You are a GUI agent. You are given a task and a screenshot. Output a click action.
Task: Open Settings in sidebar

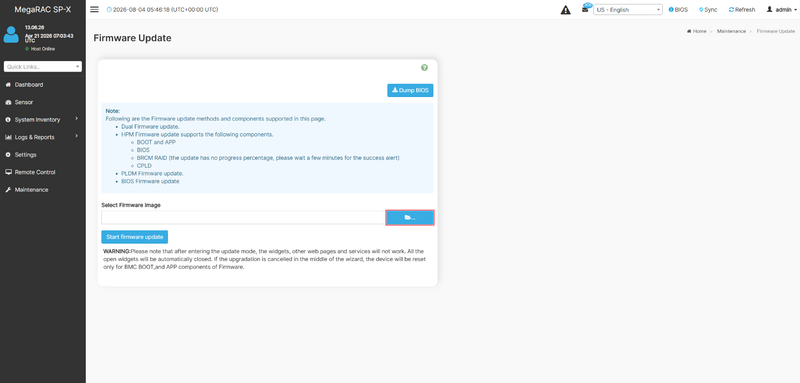26,155
